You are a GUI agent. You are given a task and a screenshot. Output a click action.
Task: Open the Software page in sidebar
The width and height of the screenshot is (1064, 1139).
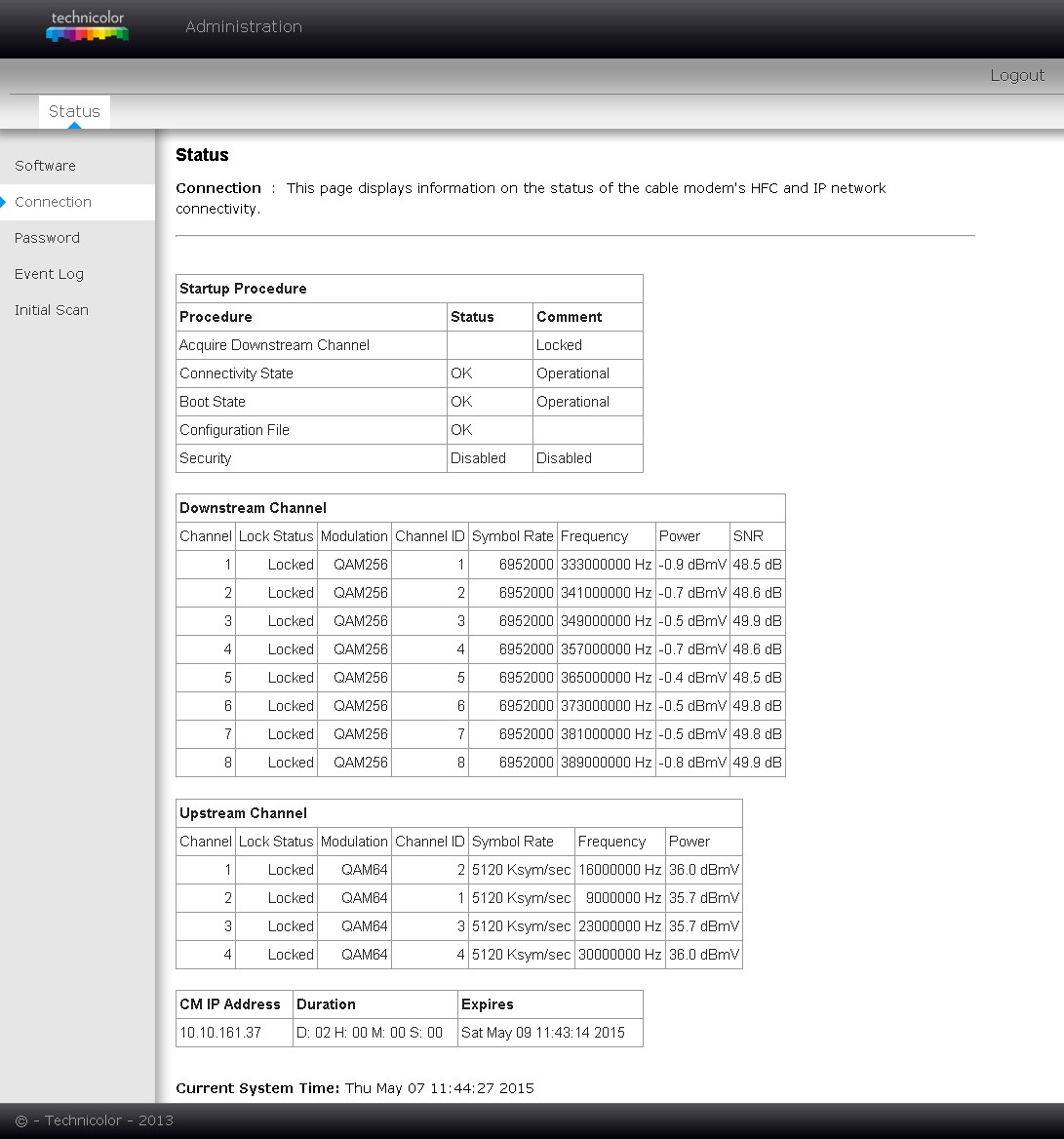click(45, 166)
